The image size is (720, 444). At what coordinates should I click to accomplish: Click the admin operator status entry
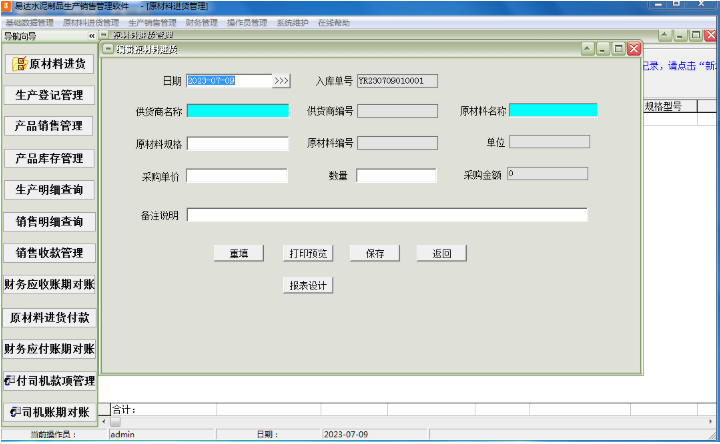click(x=122, y=434)
